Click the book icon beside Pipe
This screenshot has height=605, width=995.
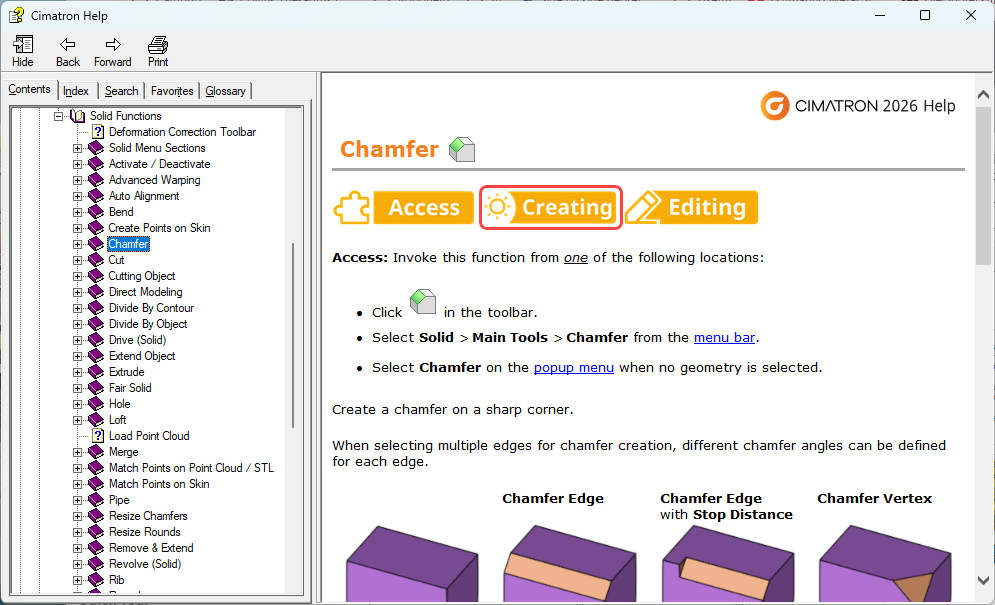click(x=96, y=500)
